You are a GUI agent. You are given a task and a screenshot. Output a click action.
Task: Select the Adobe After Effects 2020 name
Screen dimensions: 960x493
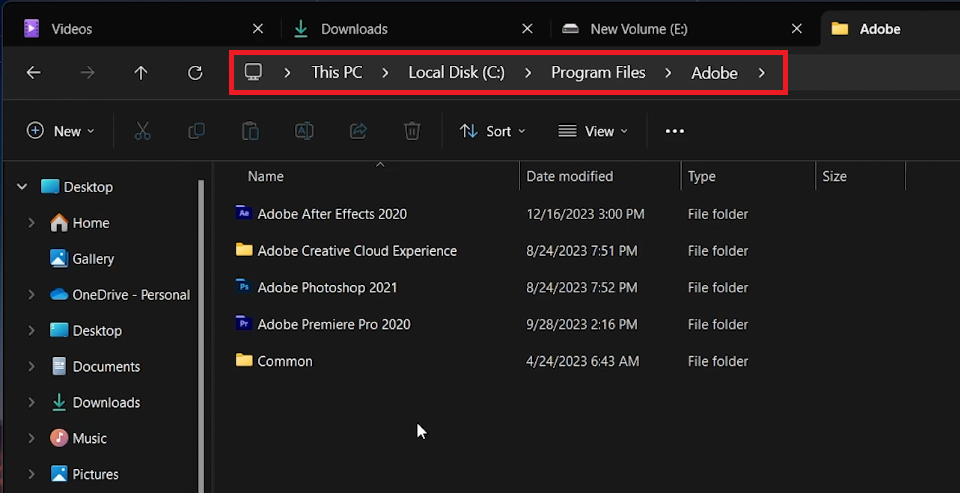tap(332, 214)
